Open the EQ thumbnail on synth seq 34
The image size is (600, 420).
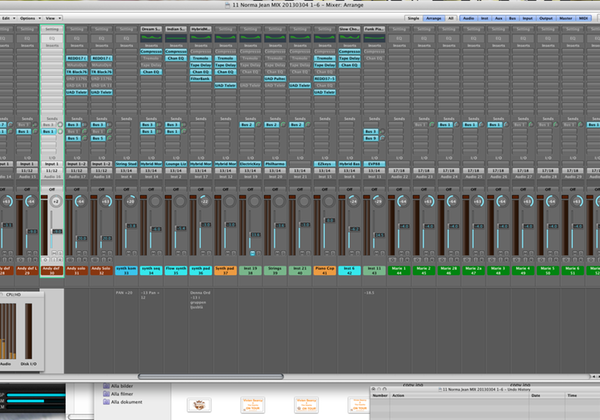[x=151, y=38]
